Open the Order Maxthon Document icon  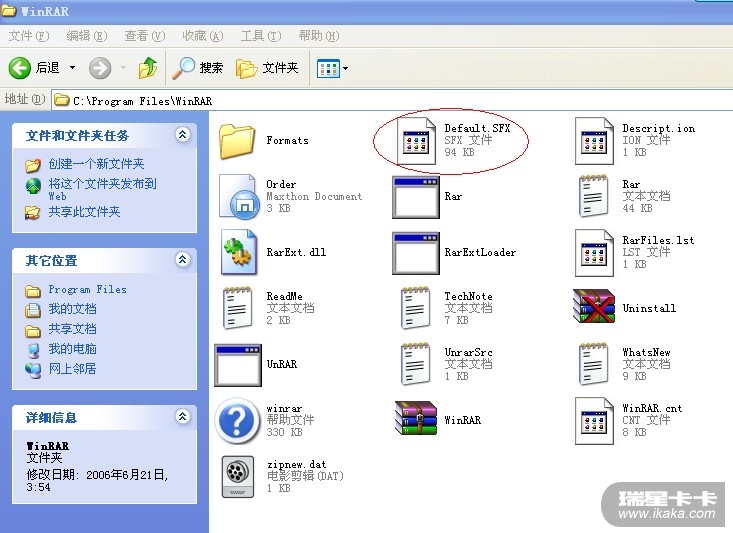click(x=239, y=196)
